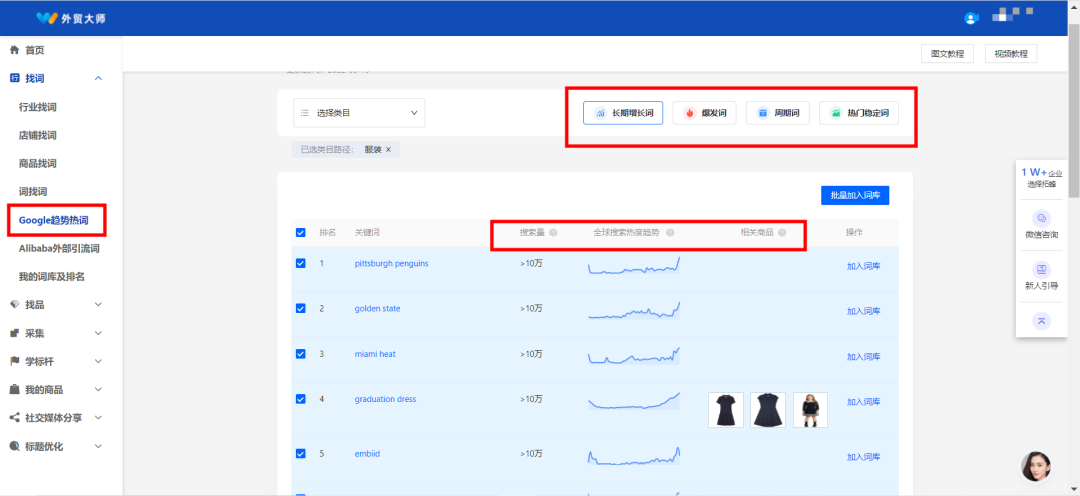Click 加入词库 for pittsburgh penguins
The height and width of the screenshot is (496, 1080).
pos(864,266)
